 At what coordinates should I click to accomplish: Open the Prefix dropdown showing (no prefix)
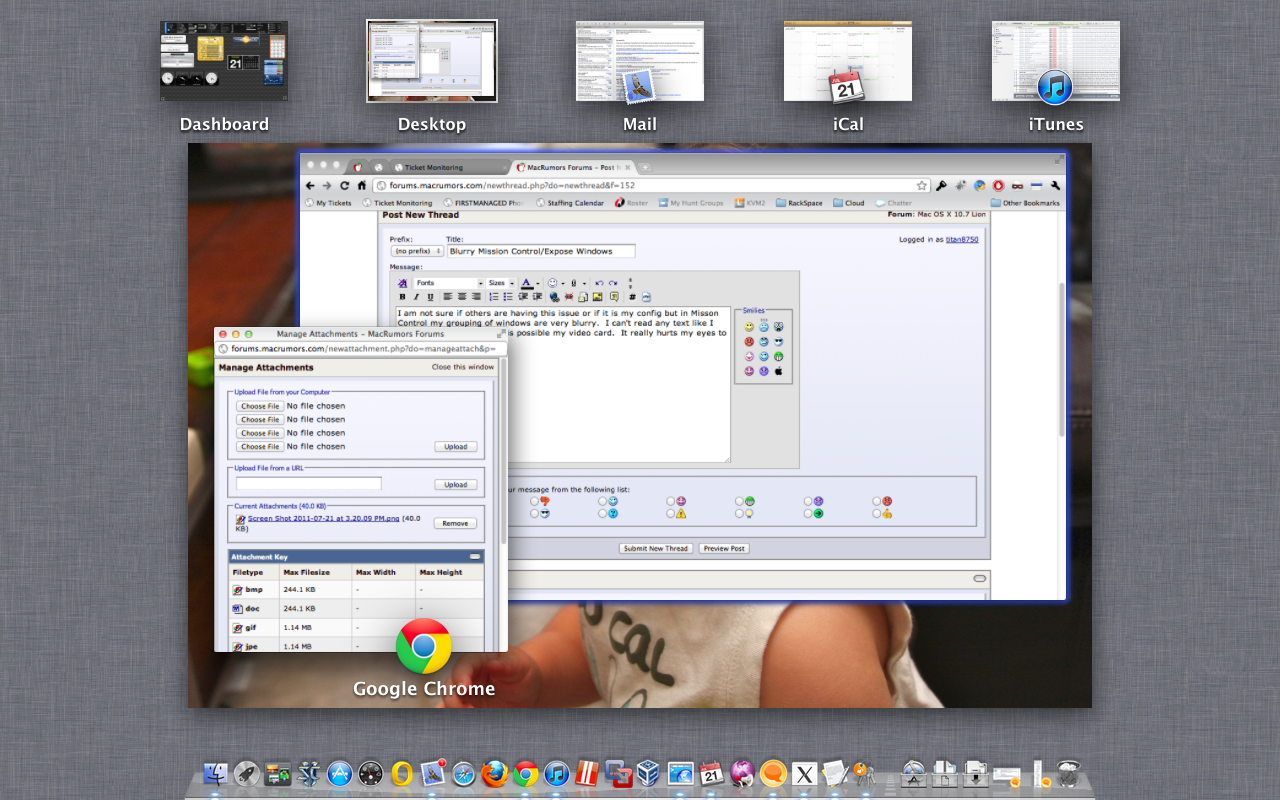(417, 251)
